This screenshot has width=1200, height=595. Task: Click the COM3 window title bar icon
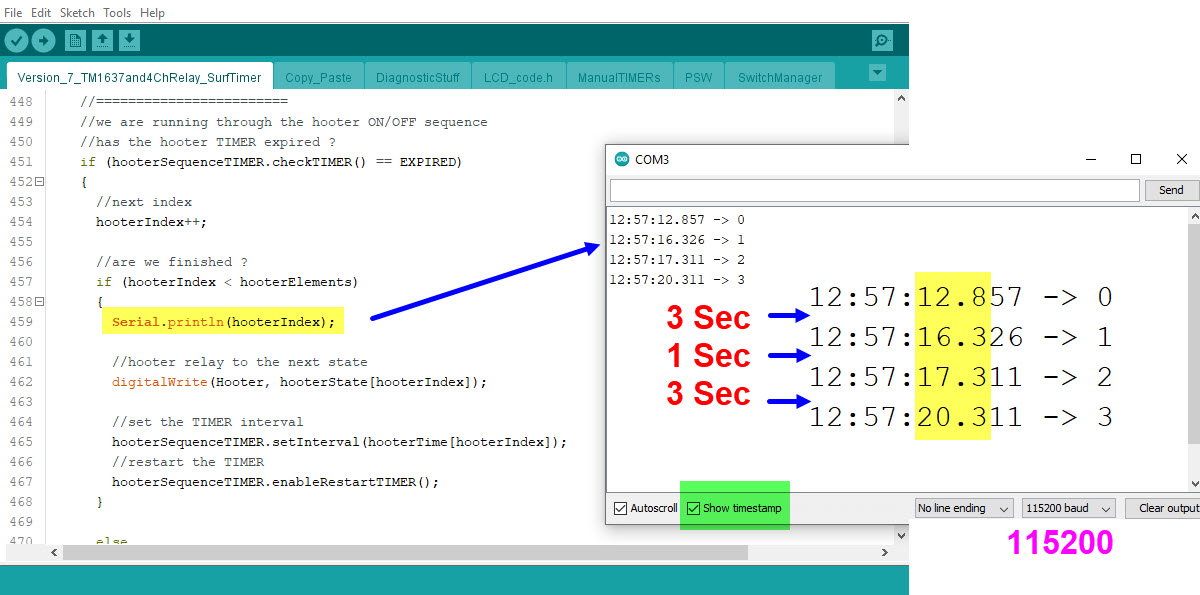621,158
